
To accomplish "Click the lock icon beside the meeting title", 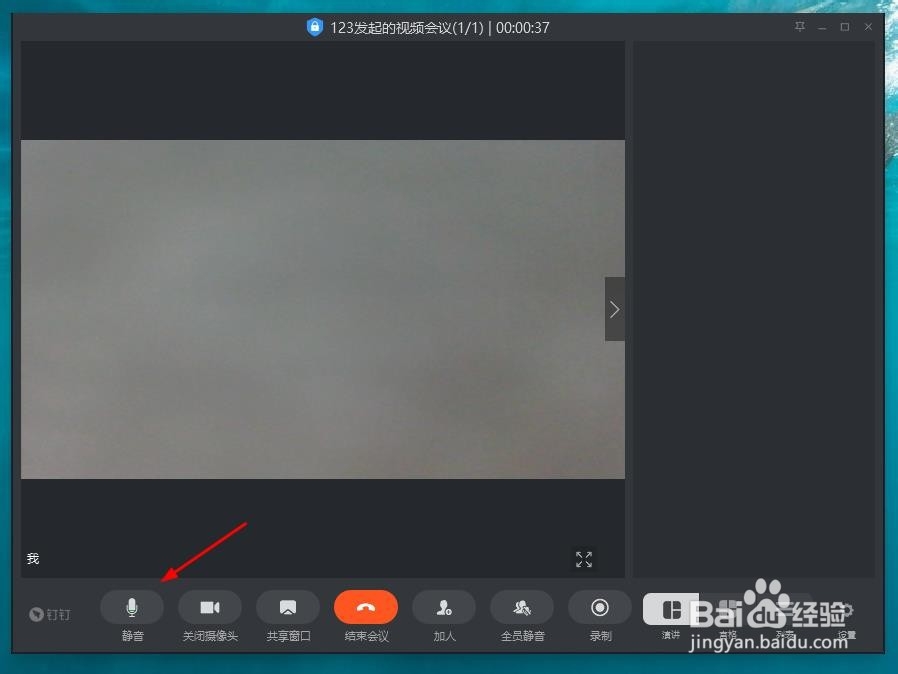I will (x=315, y=27).
